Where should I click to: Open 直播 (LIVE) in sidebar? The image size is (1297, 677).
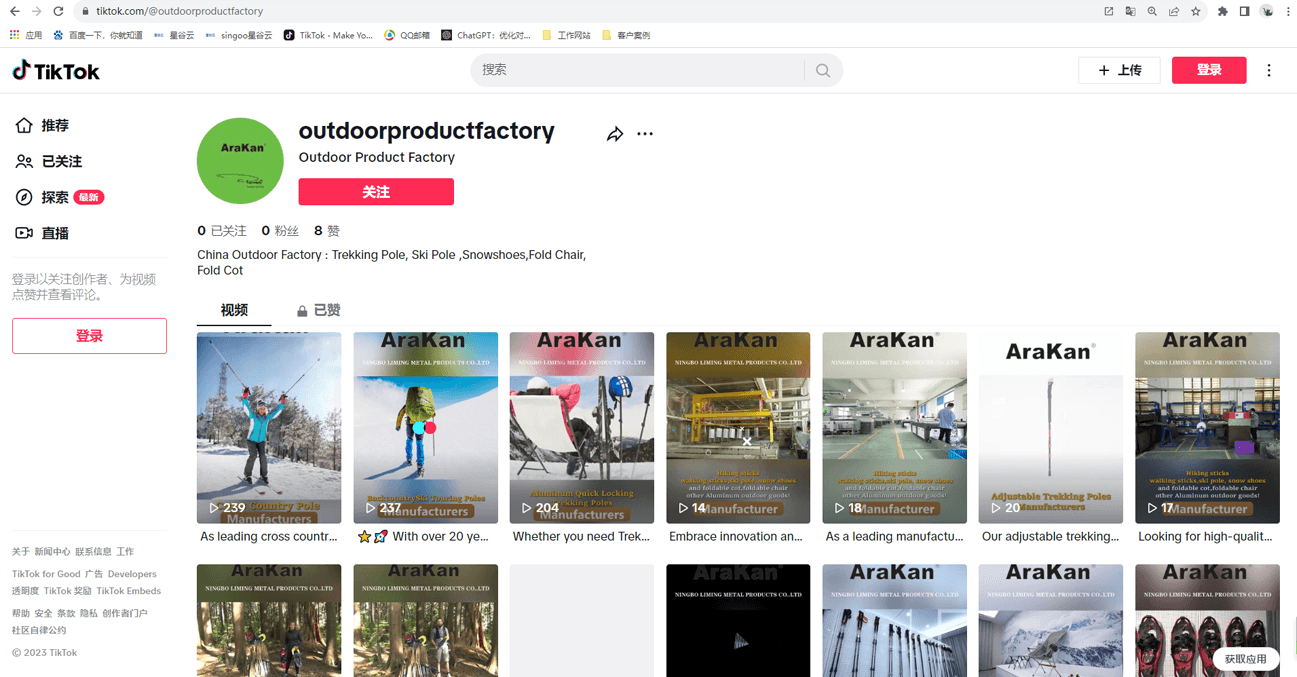43,233
